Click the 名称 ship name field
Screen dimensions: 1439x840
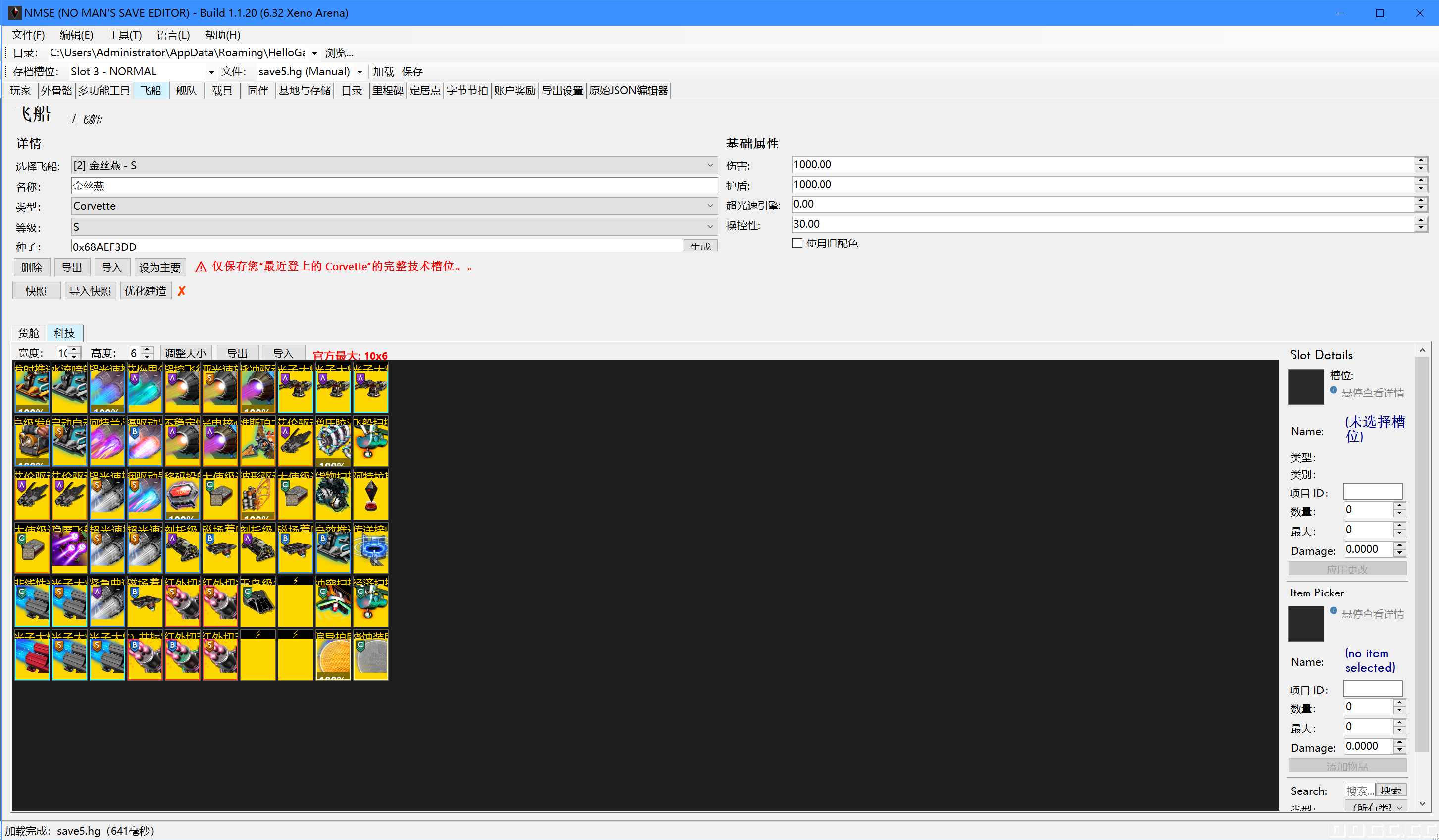pyautogui.click(x=394, y=186)
